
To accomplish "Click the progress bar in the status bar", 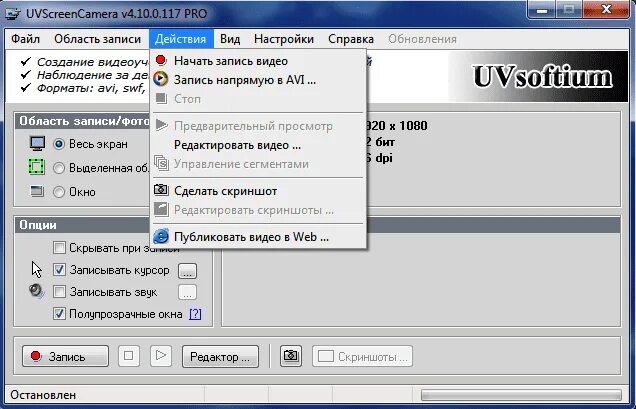I will pos(521,394).
